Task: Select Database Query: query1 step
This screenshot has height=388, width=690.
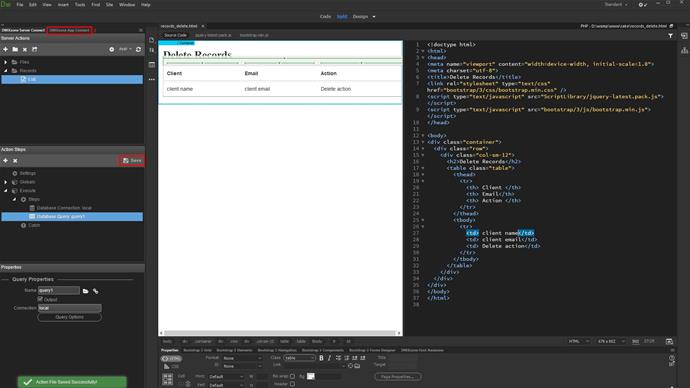Action: [x=72, y=216]
